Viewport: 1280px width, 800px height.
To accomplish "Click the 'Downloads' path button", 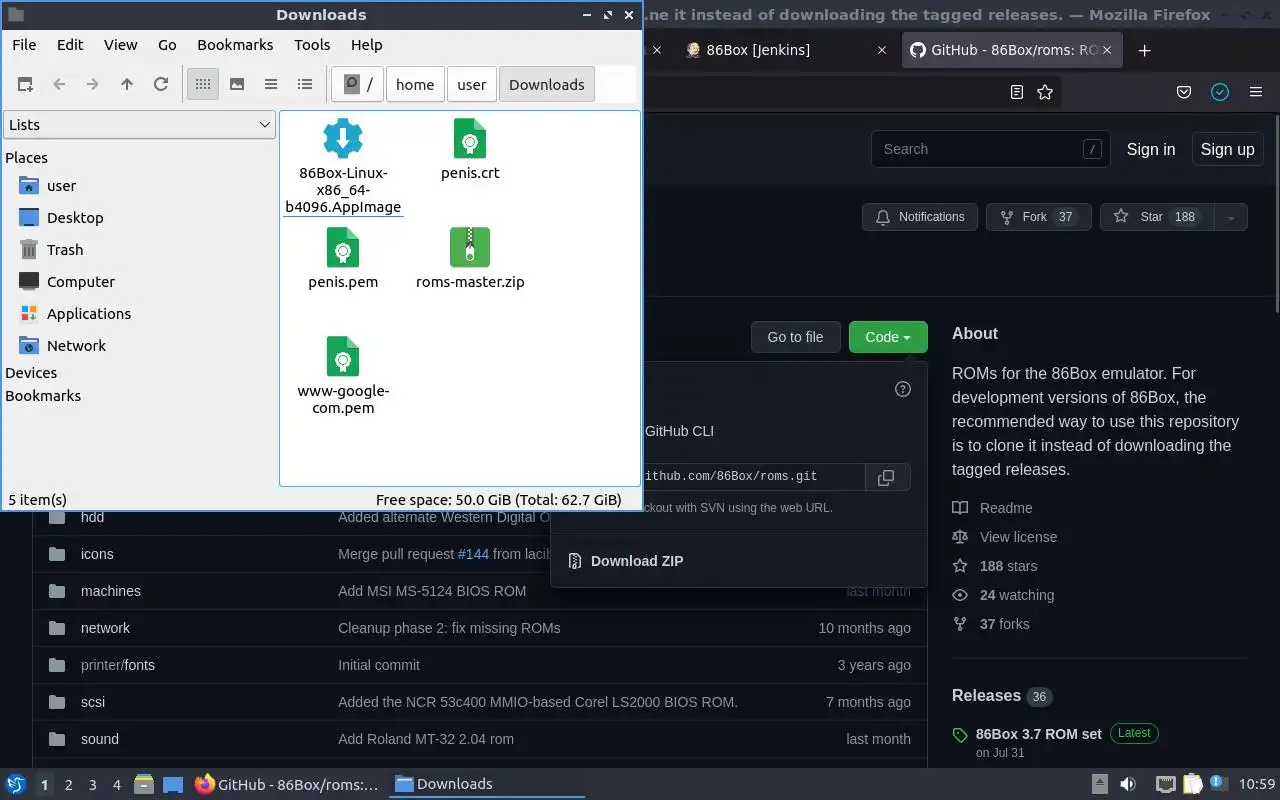I will pos(547,85).
